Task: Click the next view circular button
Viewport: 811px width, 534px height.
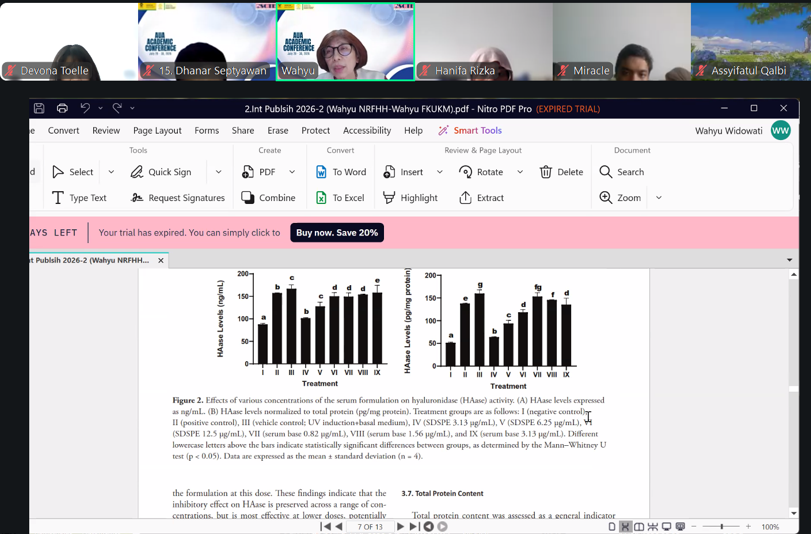Action: tap(443, 527)
